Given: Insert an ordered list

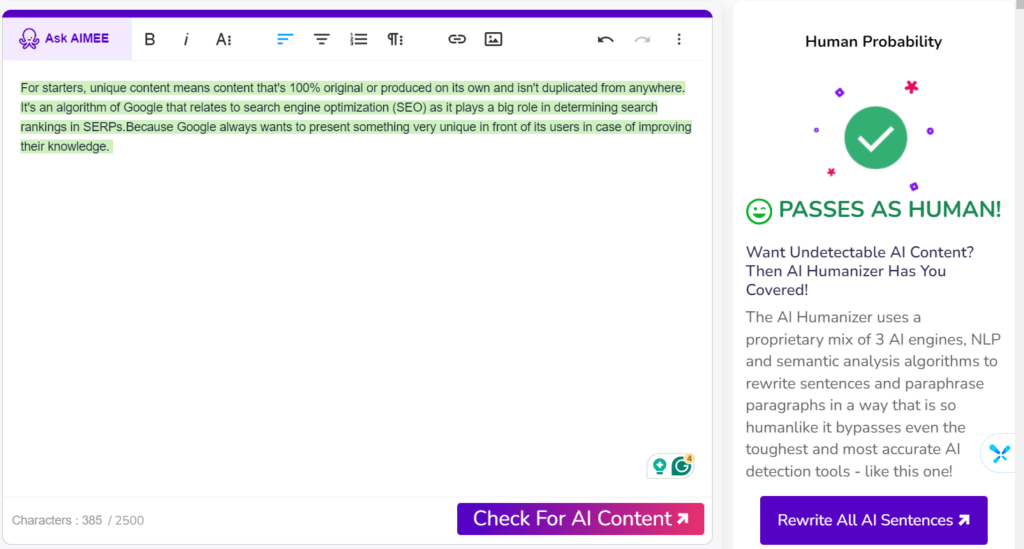Looking at the screenshot, I should click(359, 39).
